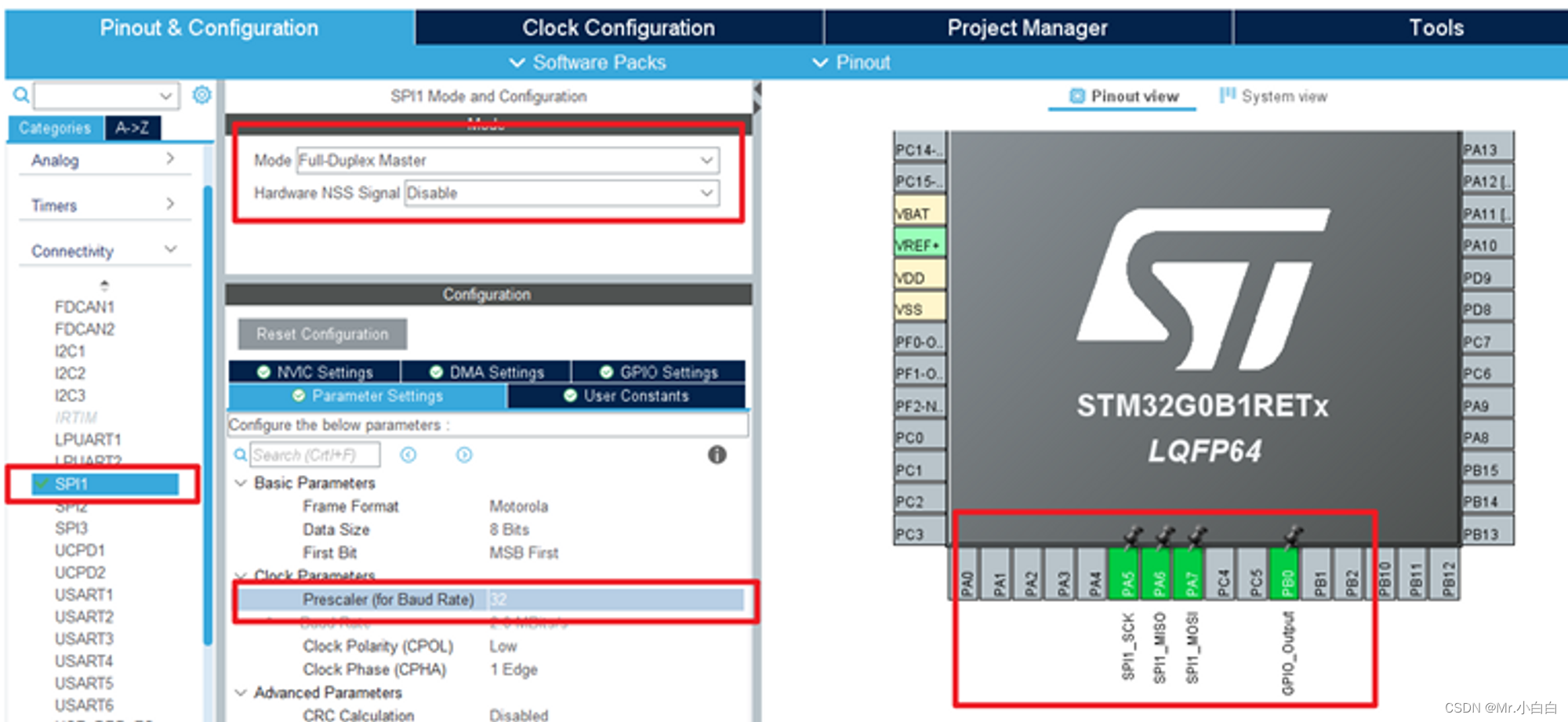Select FDCAN1 in the peripheral list
1568x722 pixels.
pyautogui.click(x=85, y=307)
